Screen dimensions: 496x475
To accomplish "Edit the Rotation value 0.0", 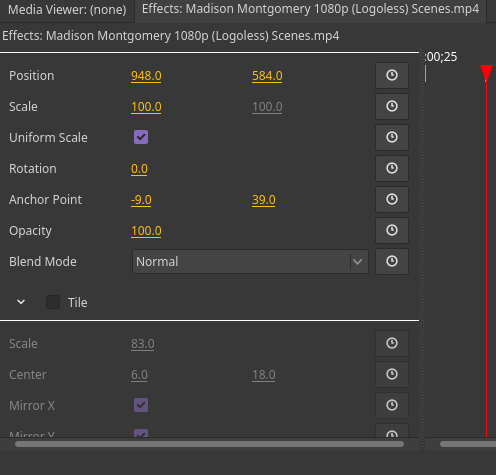I will pyautogui.click(x=139, y=169).
